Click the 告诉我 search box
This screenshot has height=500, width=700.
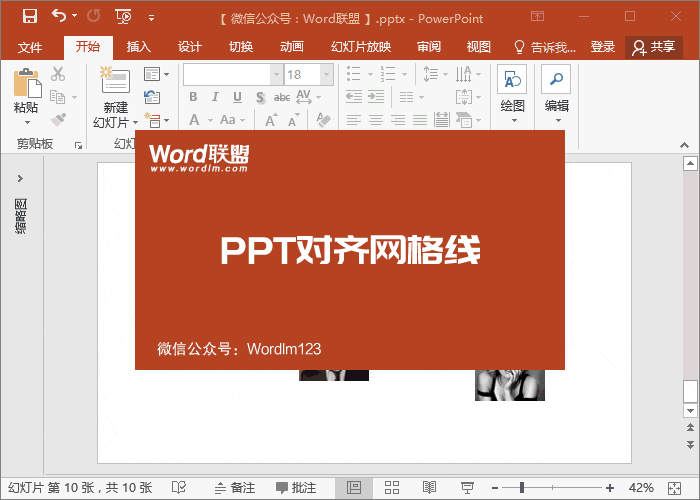[545, 47]
